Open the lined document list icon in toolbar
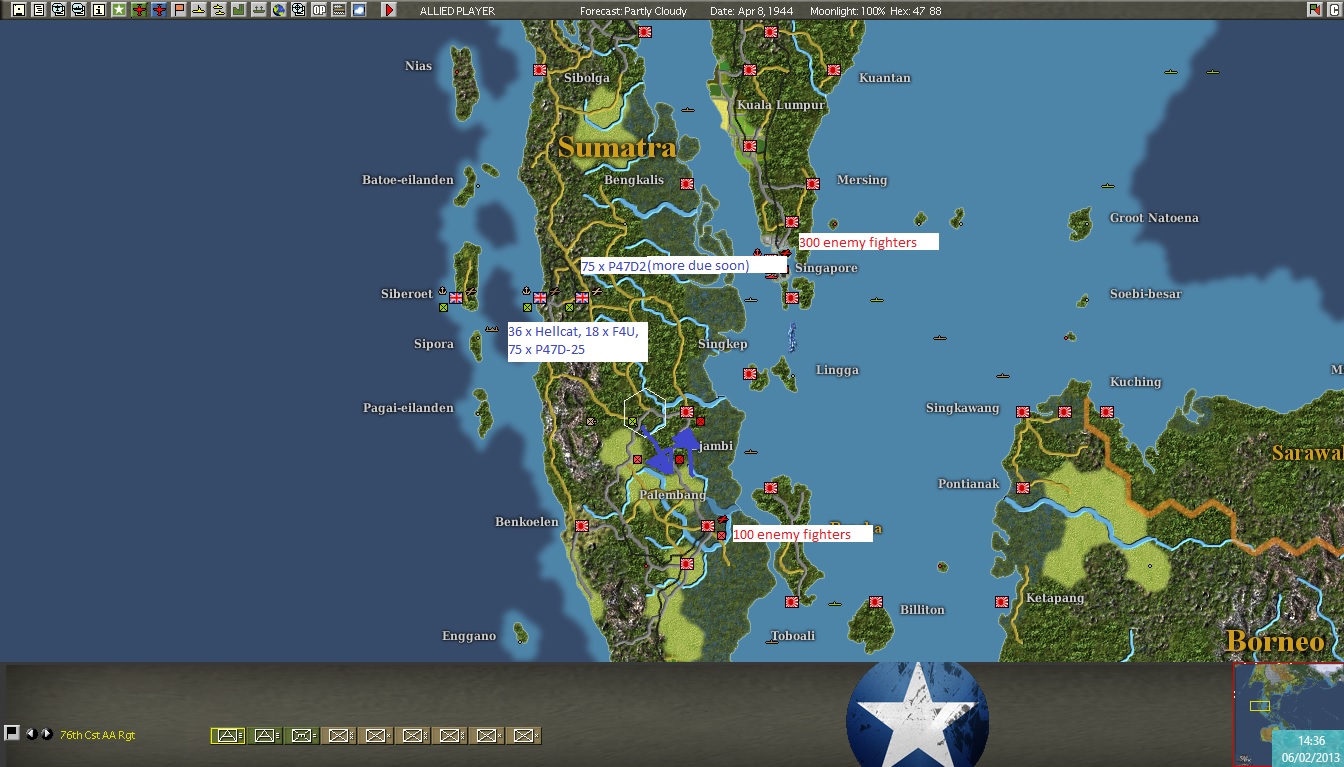Viewport: 1344px width, 767px height. coord(38,10)
